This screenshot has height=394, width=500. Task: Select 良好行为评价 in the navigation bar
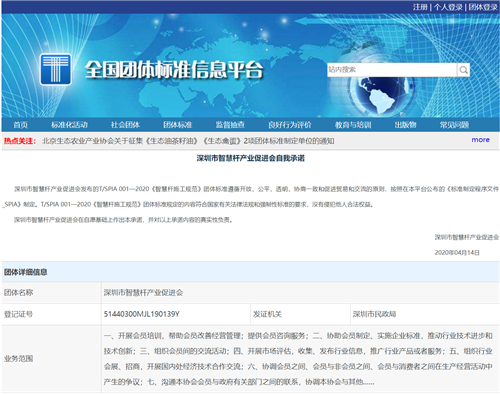(x=290, y=125)
